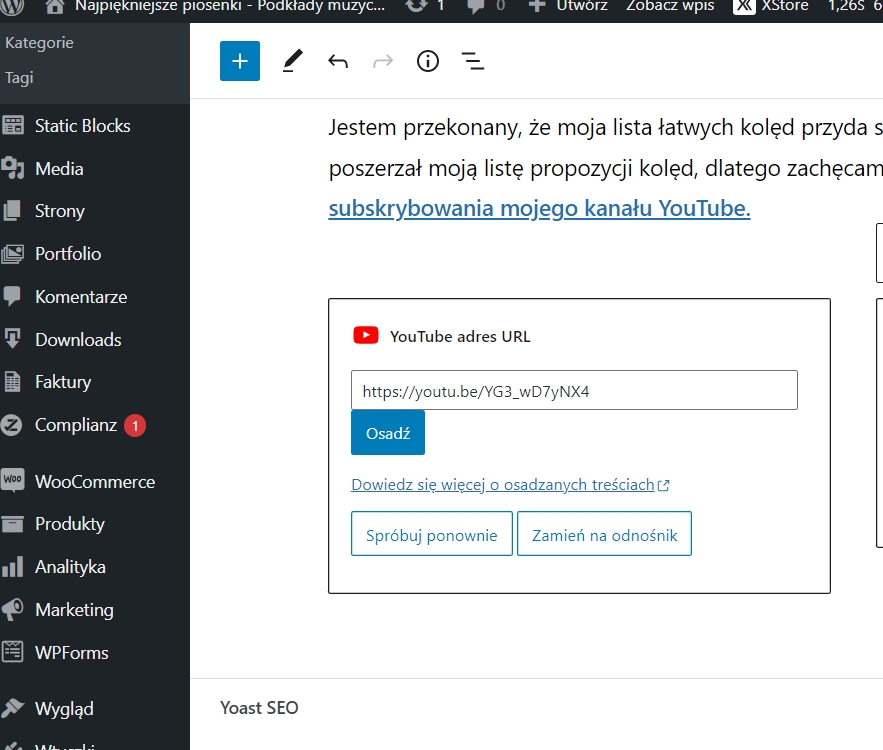Open Faktury menu label
The height and width of the screenshot is (750, 883).
pyautogui.click(x=63, y=382)
